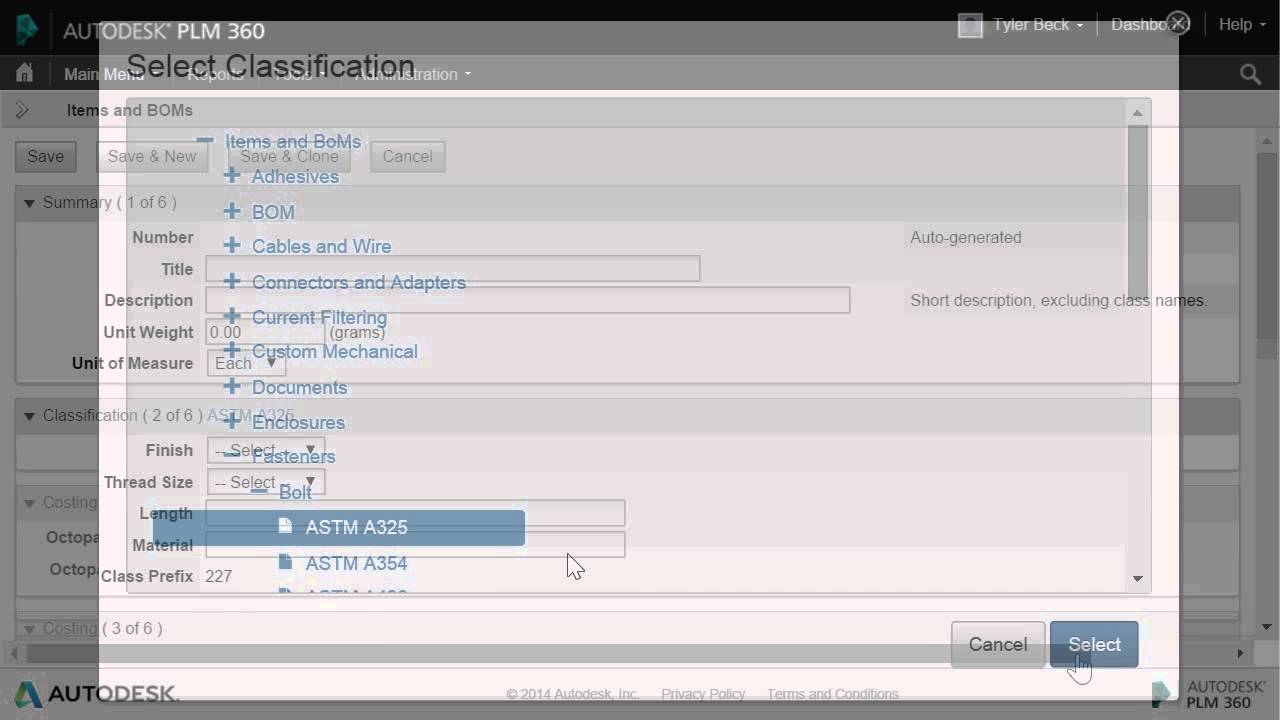Click the Material input field
Screen dimensions: 1280x720
415,545
